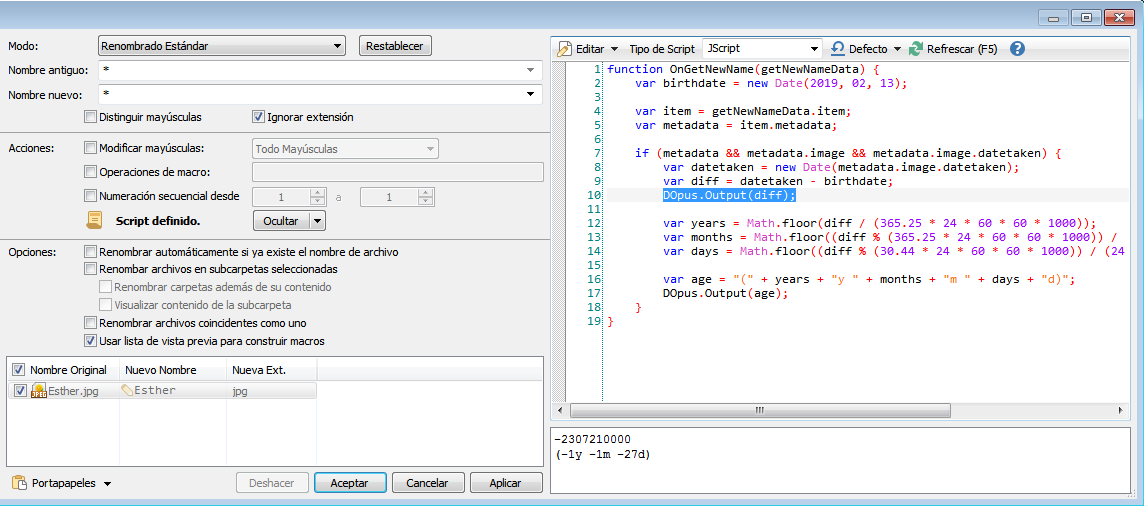Click the Portapapeles clipboard icon
The width and height of the screenshot is (1144, 506).
[x=19, y=483]
